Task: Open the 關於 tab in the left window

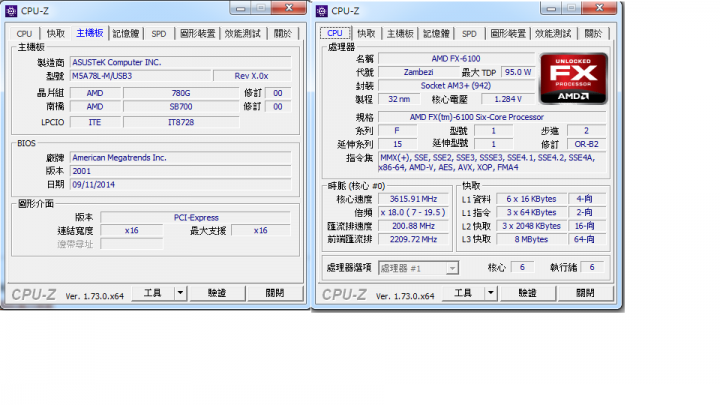Action: 283,34
